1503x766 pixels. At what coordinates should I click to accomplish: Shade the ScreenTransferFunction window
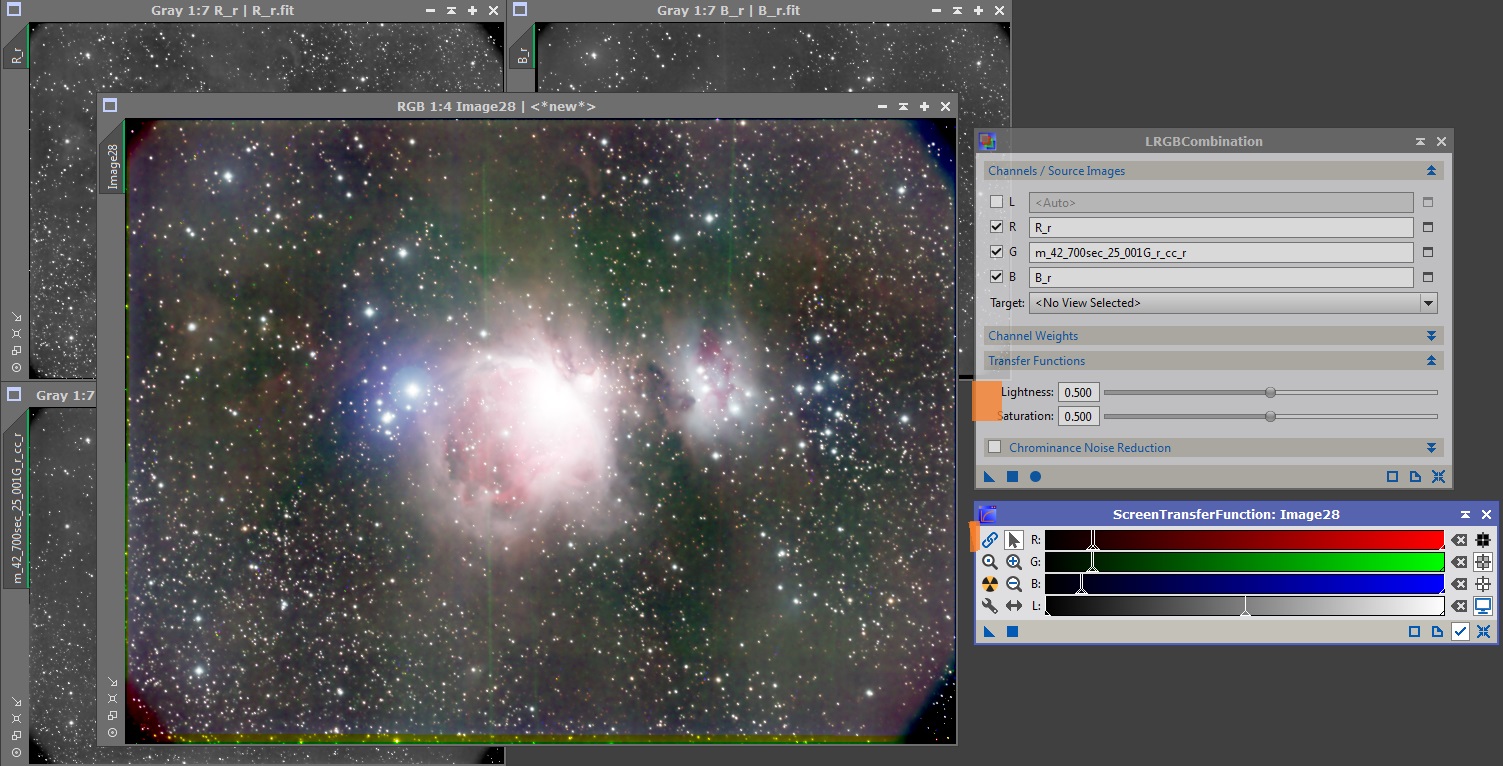click(1465, 514)
